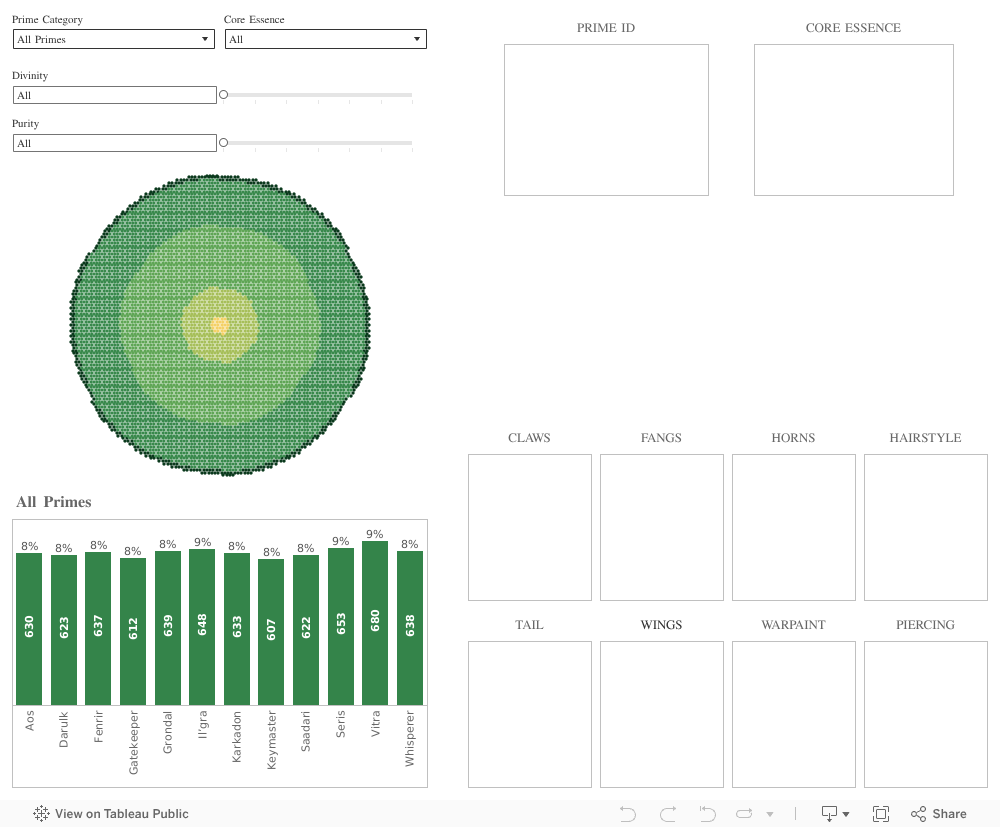This screenshot has width=1000, height=827.
Task: Open the Download menu icon
Action: coord(835,814)
